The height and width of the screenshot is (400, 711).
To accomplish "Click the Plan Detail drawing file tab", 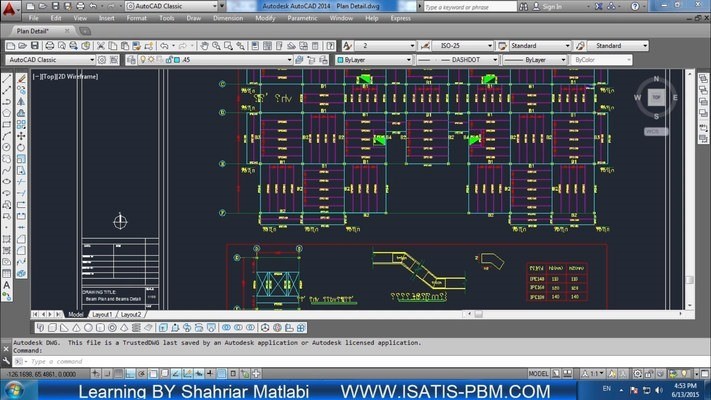I will click(33, 31).
